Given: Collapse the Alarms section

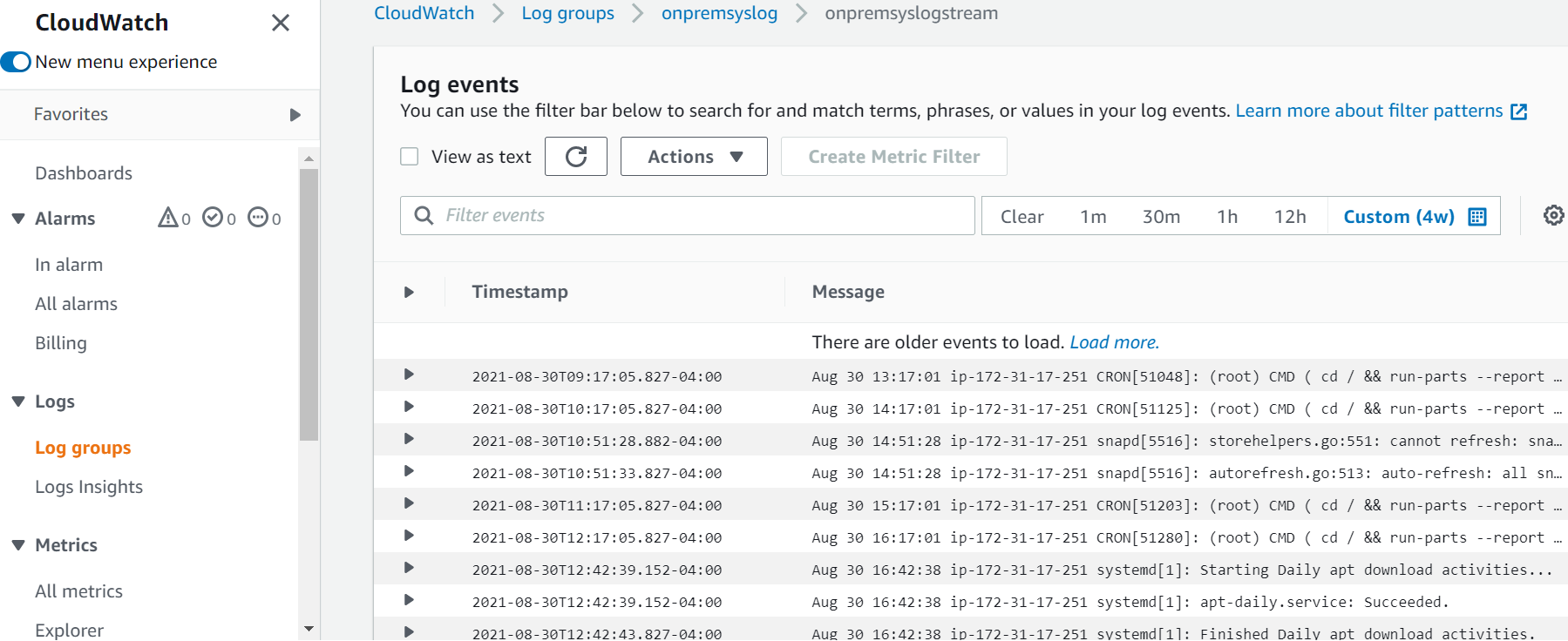Looking at the screenshot, I should 17,219.
